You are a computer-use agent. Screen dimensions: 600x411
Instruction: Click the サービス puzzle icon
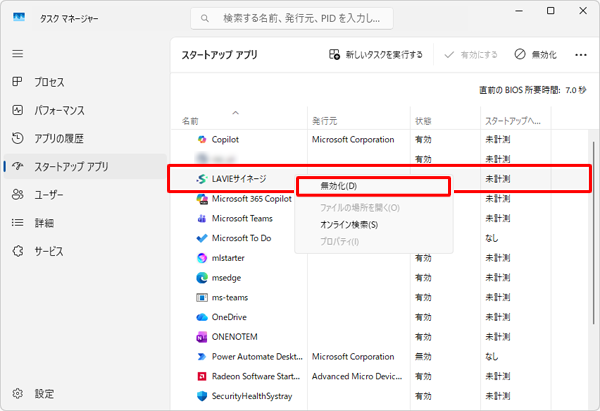click(18, 251)
